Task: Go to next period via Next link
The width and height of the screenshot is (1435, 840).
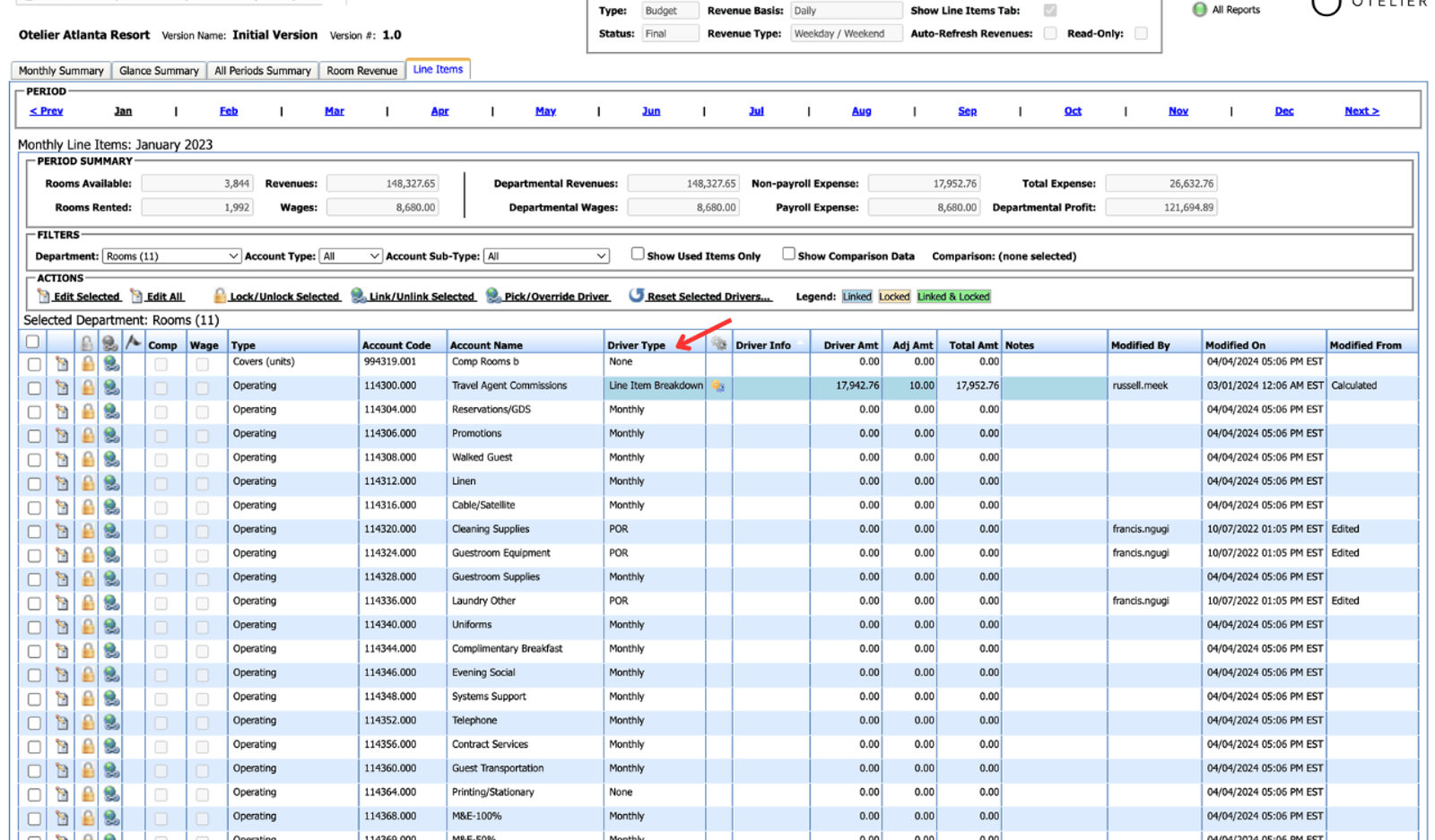Action: pyautogui.click(x=1361, y=111)
